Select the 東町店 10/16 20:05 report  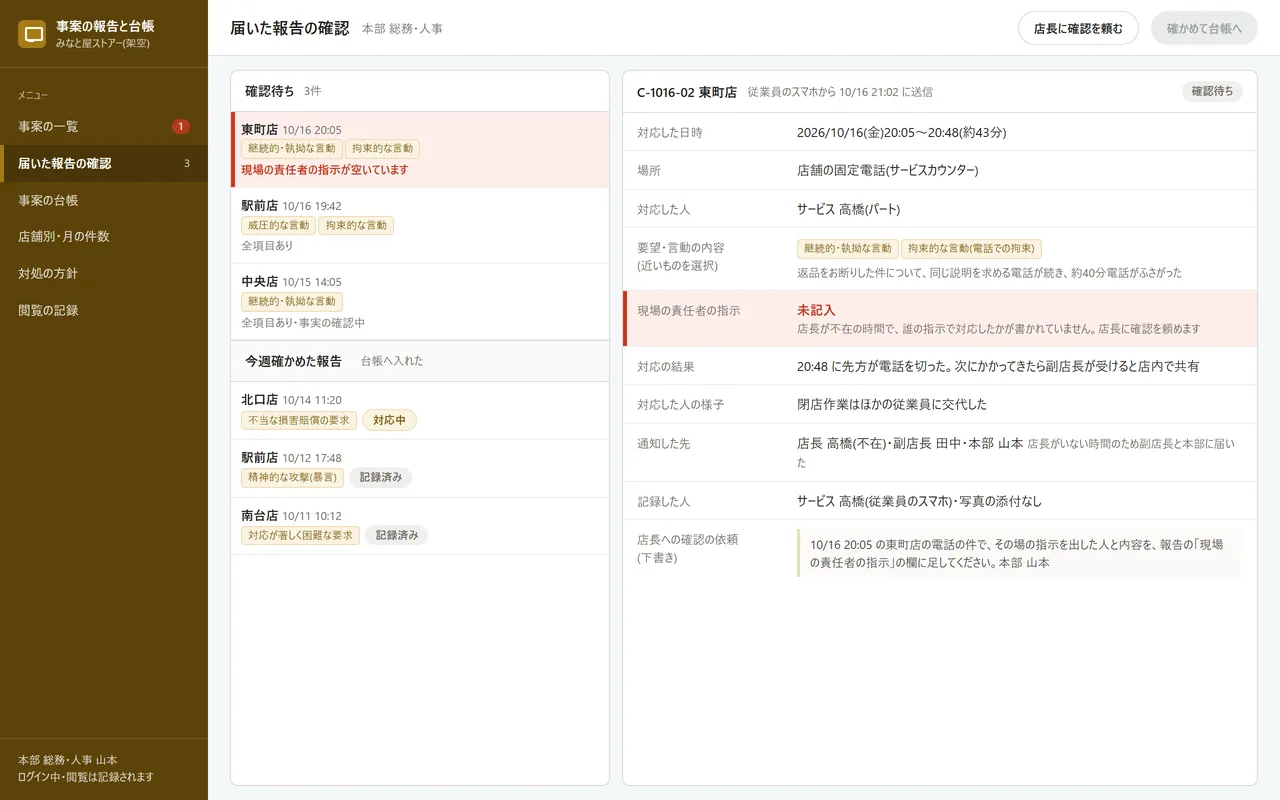(x=420, y=150)
